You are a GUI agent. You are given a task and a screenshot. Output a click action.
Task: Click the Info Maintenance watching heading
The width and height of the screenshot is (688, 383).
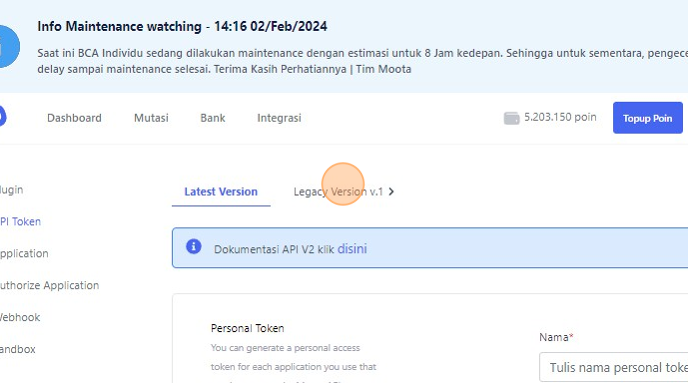pyautogui.click(x=182, y=26)
